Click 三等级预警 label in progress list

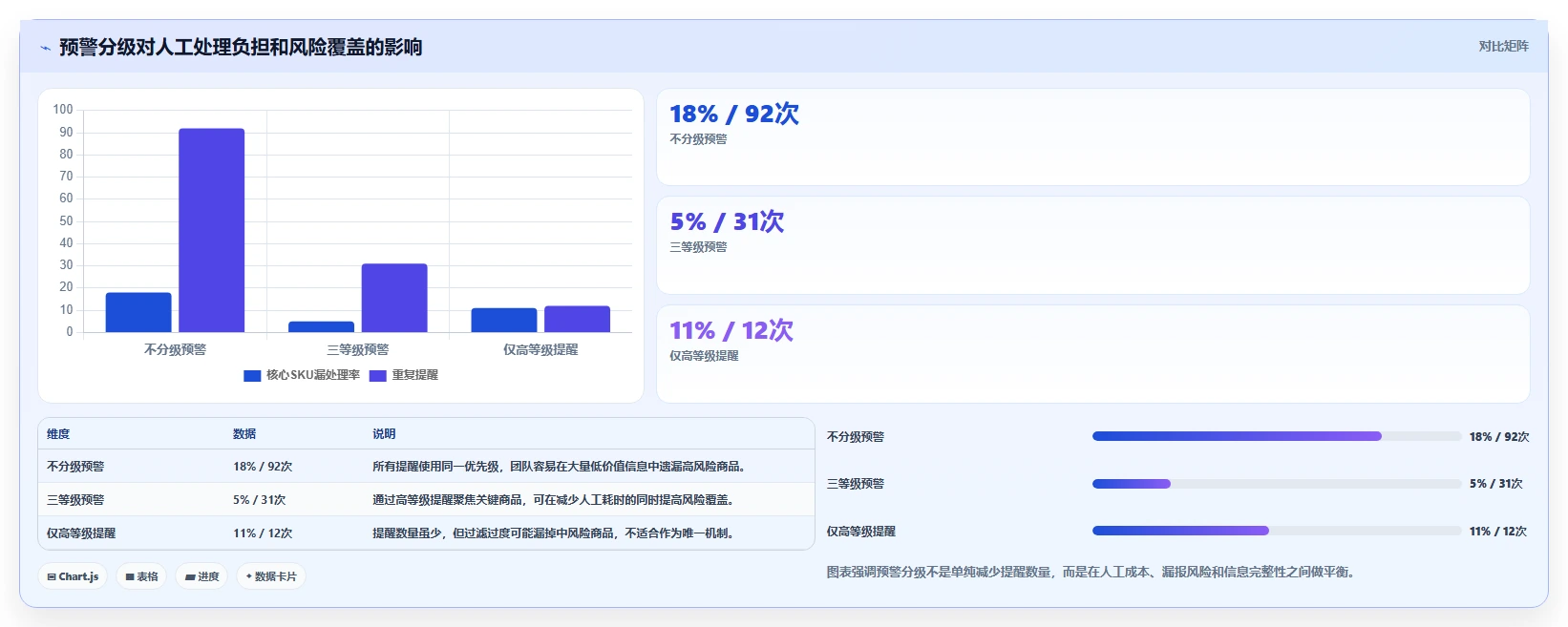[x=856, y=484]
